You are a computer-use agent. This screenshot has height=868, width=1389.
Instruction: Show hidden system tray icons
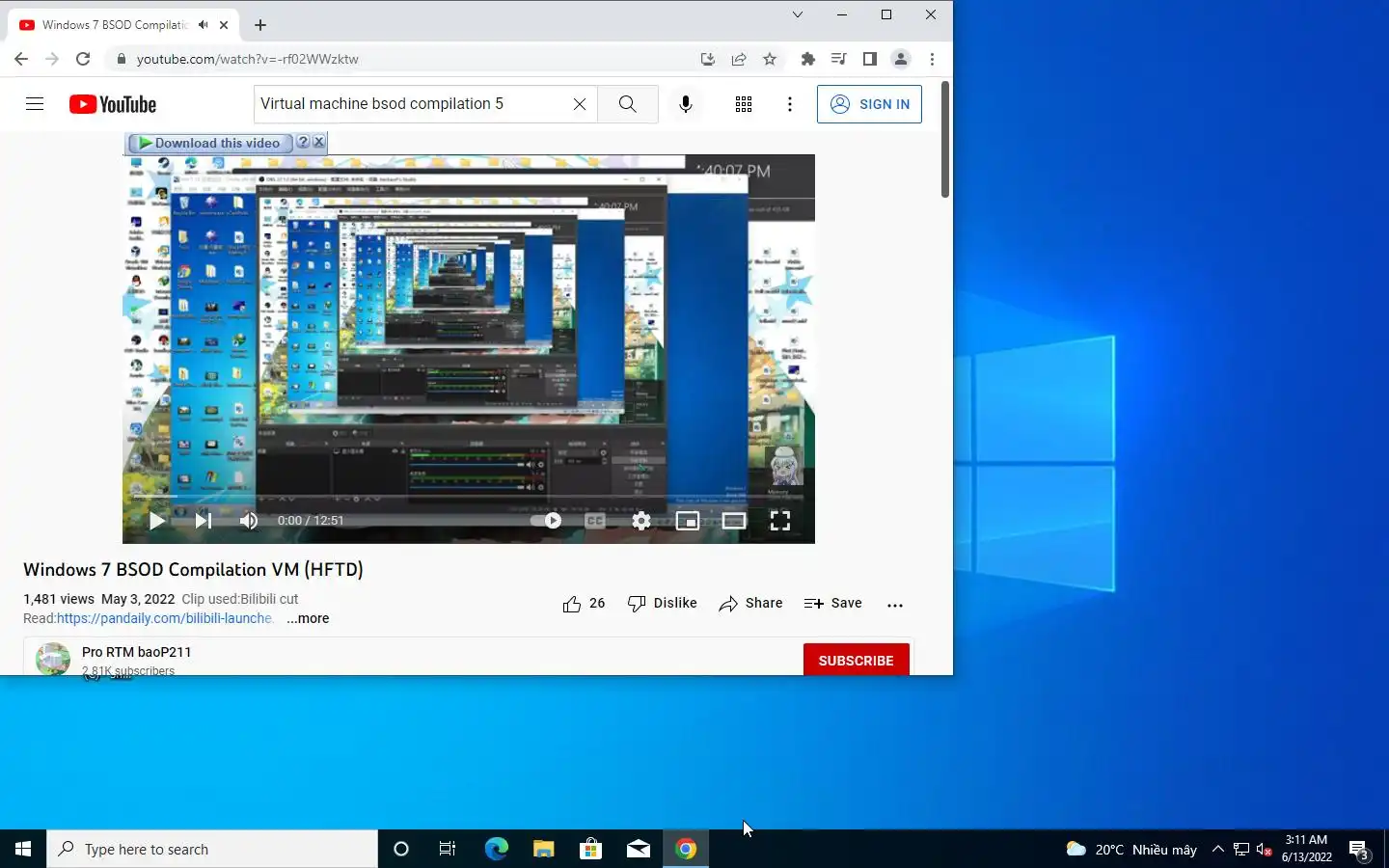coord(1217,849)
